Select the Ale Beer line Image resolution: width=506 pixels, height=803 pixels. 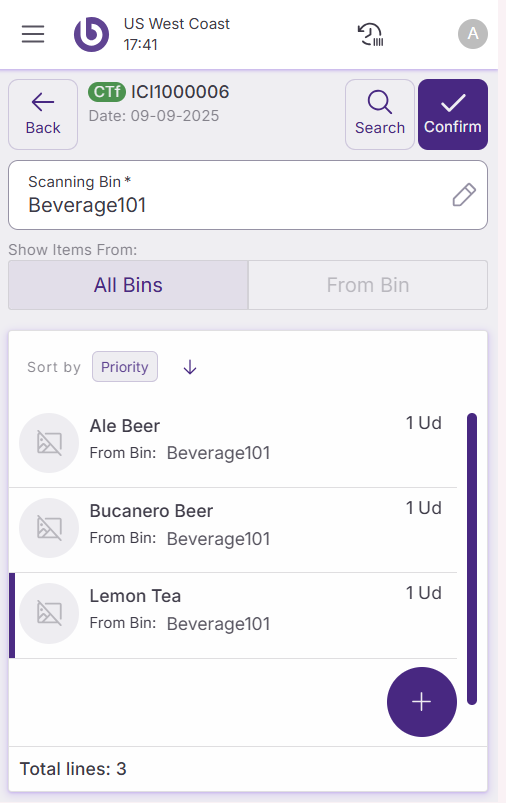tap(233, 444)
